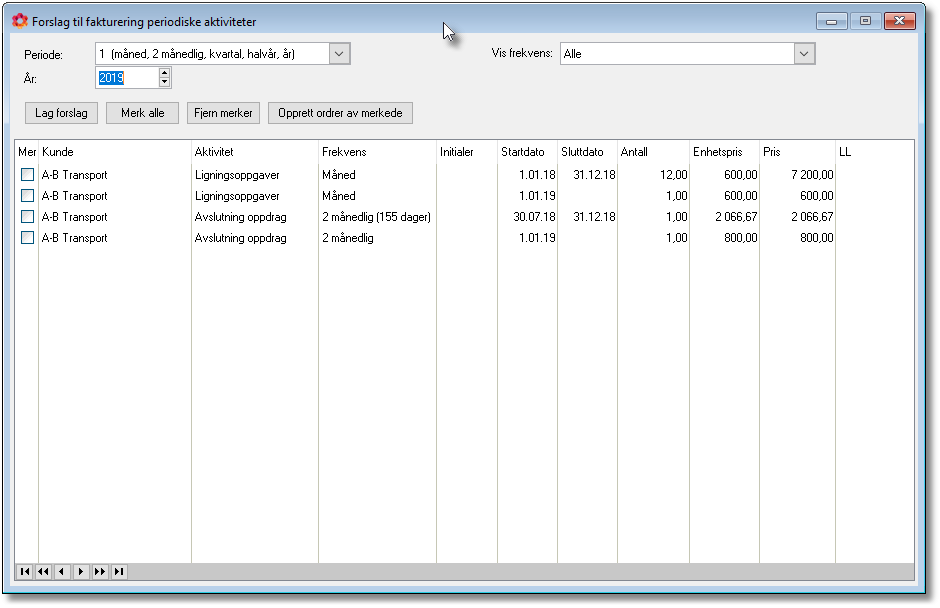This screenshot has height=608, width=940.
Task: Click the Pris column header
Action: coord(797,152)
